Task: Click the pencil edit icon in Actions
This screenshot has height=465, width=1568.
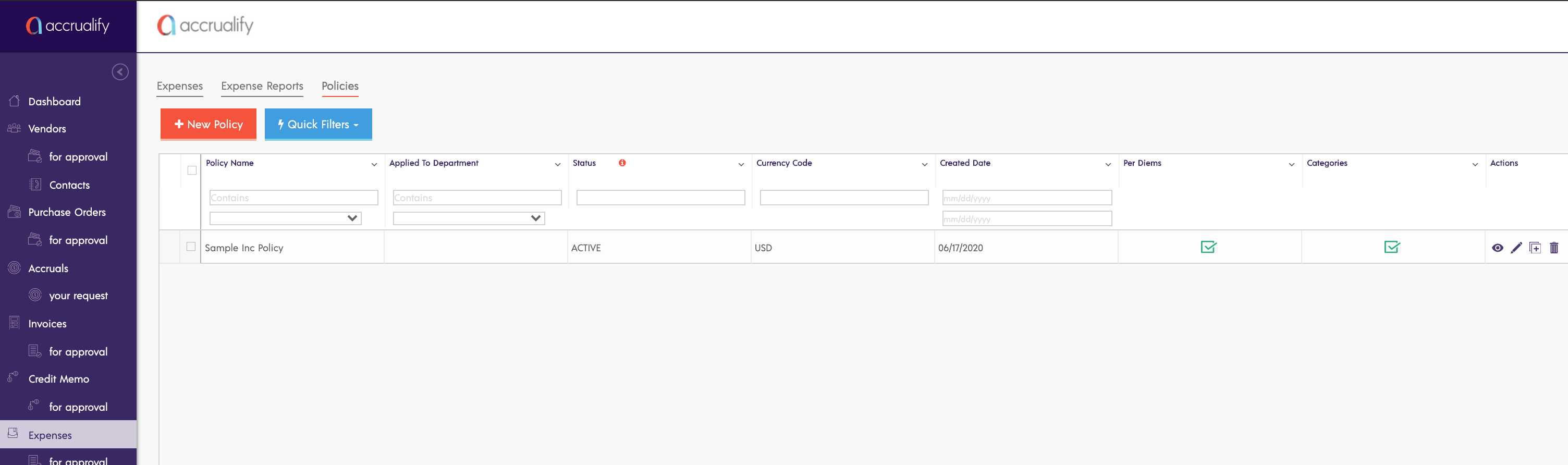Action: point(1516,248)
